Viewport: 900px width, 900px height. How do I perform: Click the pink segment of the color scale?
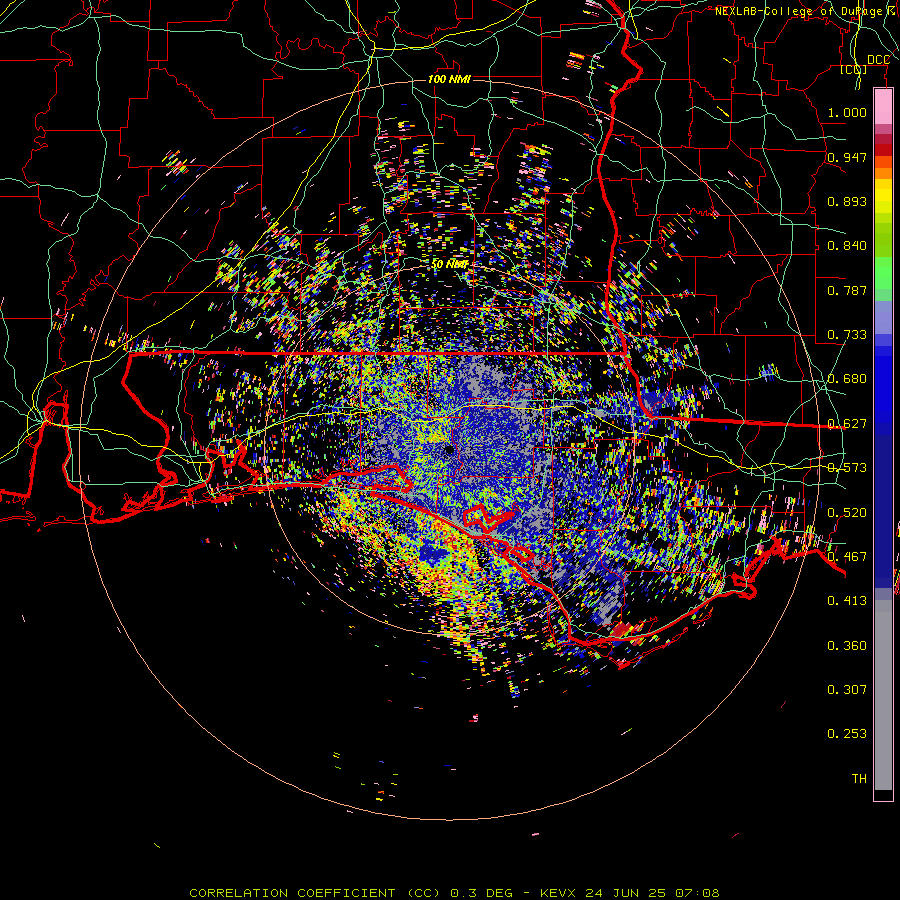[x=883, y=107]
